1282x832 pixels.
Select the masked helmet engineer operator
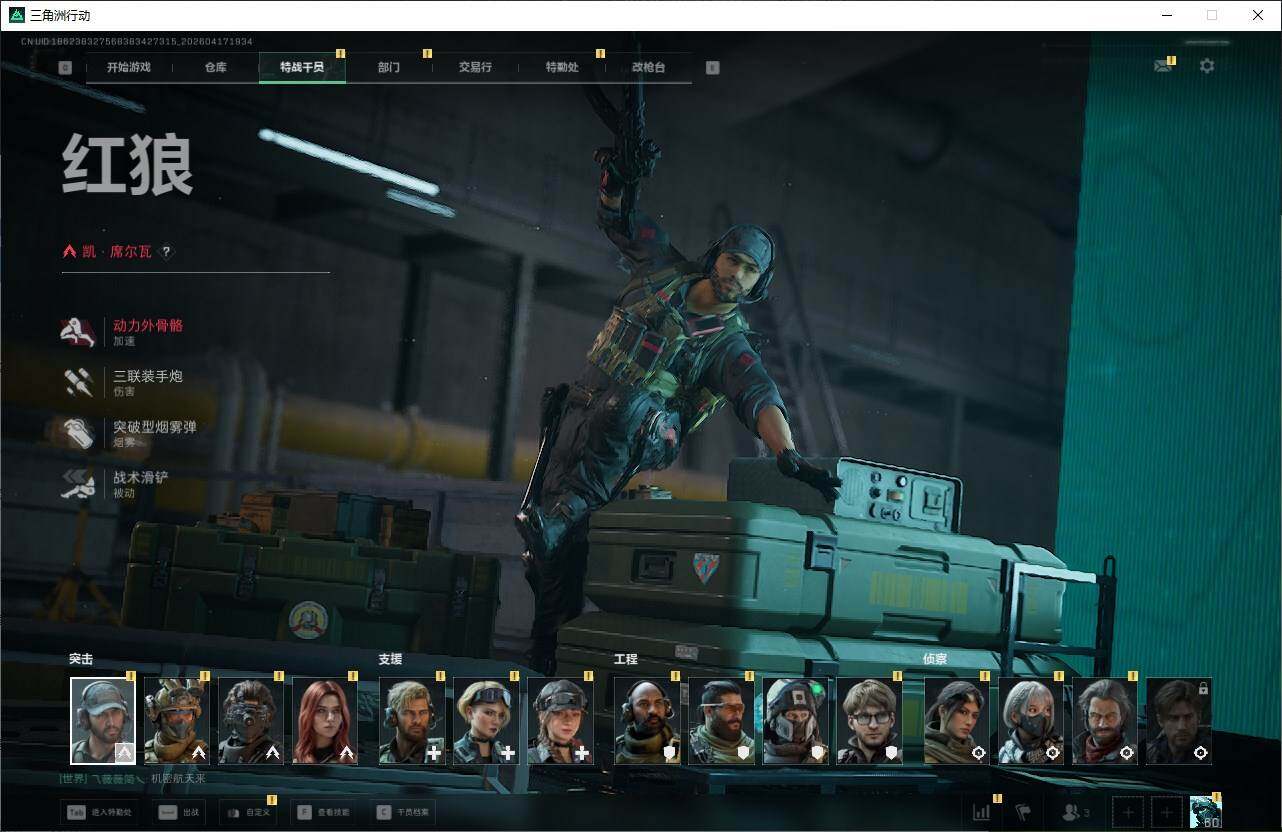[795, 721]
